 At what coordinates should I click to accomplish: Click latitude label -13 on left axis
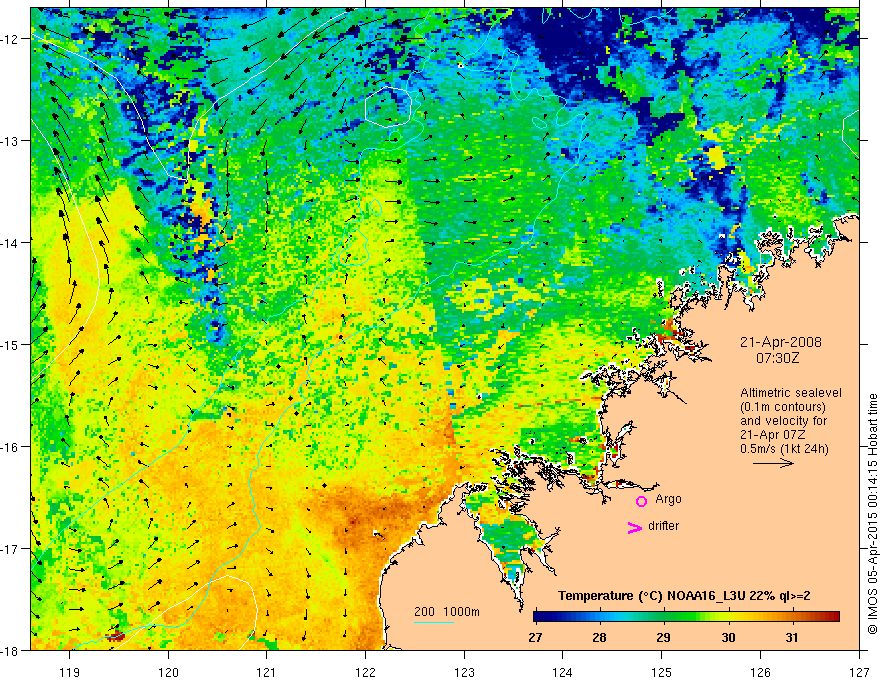(x=10, y=141)
